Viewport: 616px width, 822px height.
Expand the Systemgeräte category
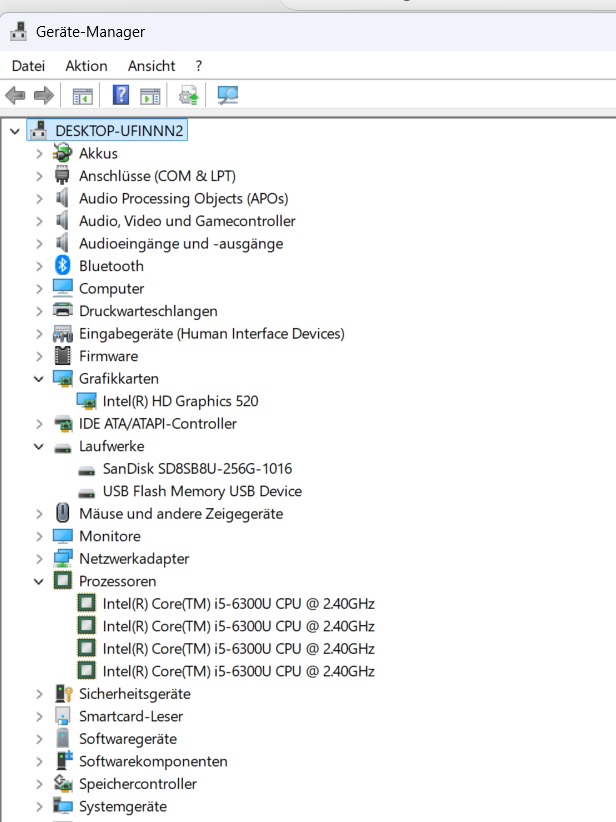(39, 807)
